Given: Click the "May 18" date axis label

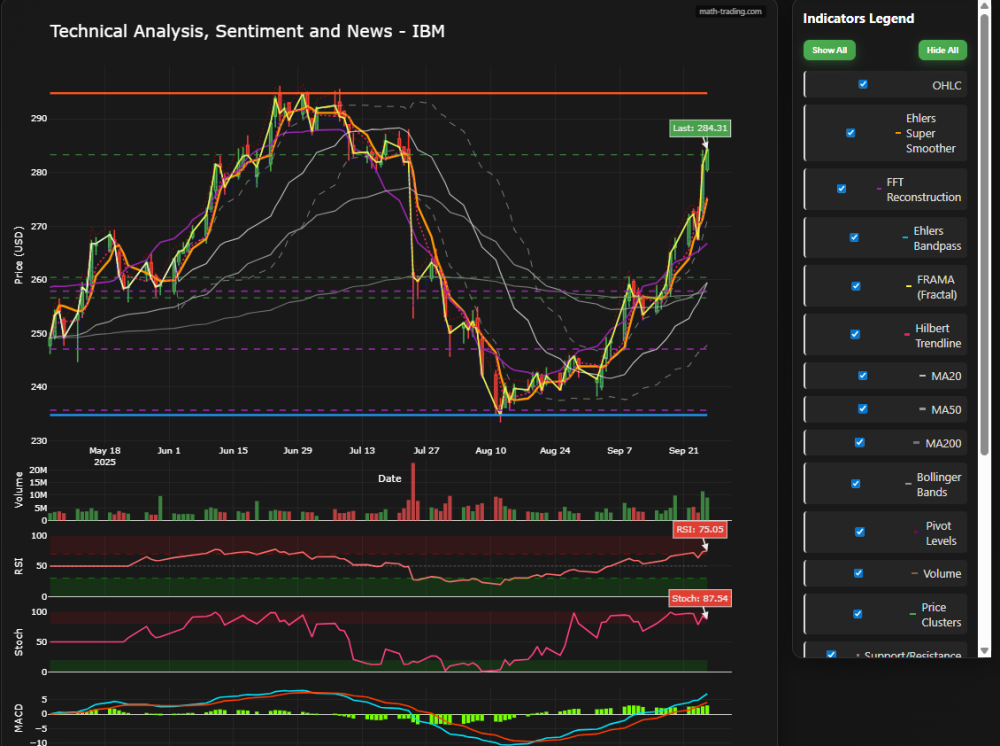Looking at the screenshot, I should (105, 450).
